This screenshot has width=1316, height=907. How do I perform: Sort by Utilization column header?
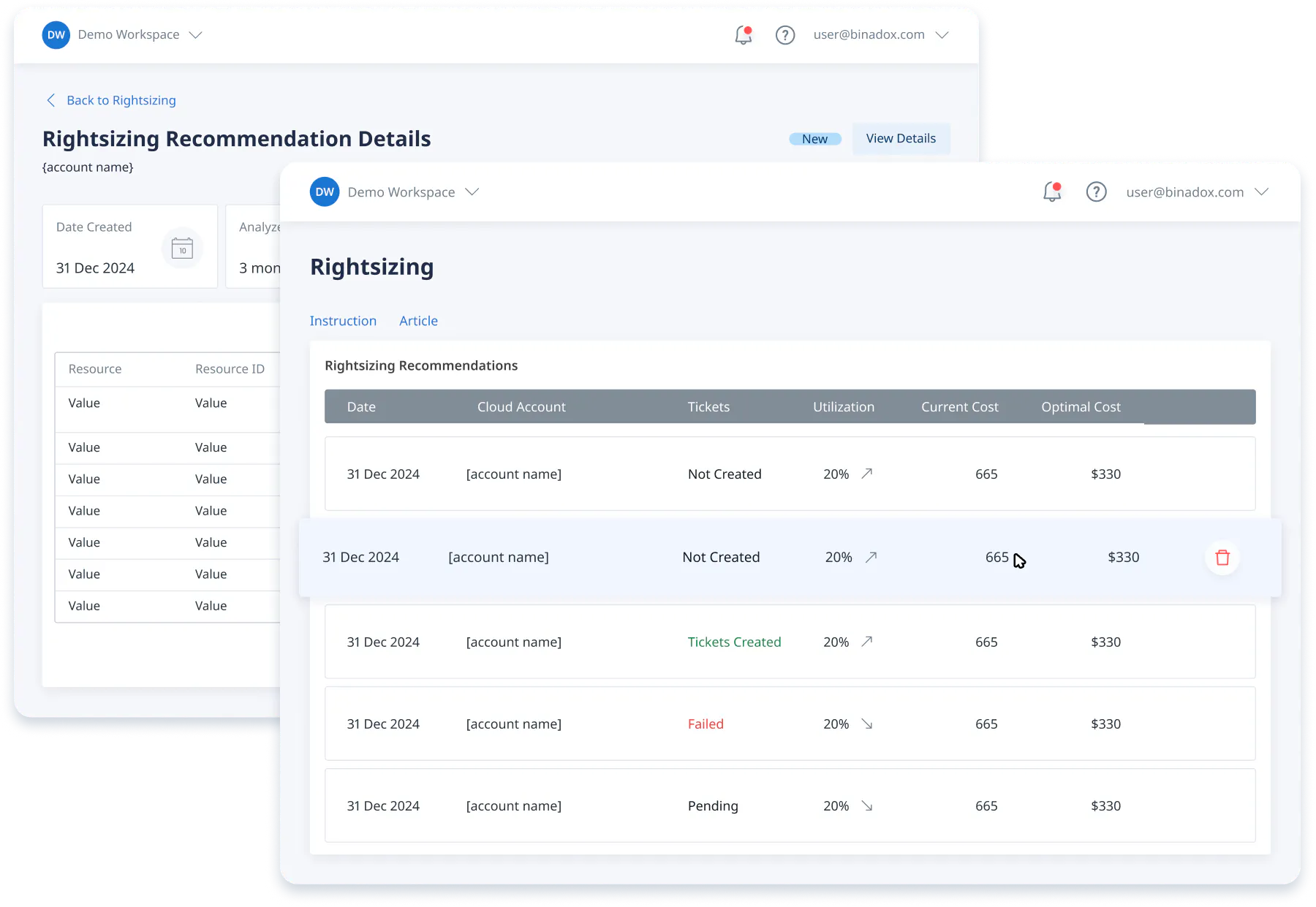pos(844,407)
